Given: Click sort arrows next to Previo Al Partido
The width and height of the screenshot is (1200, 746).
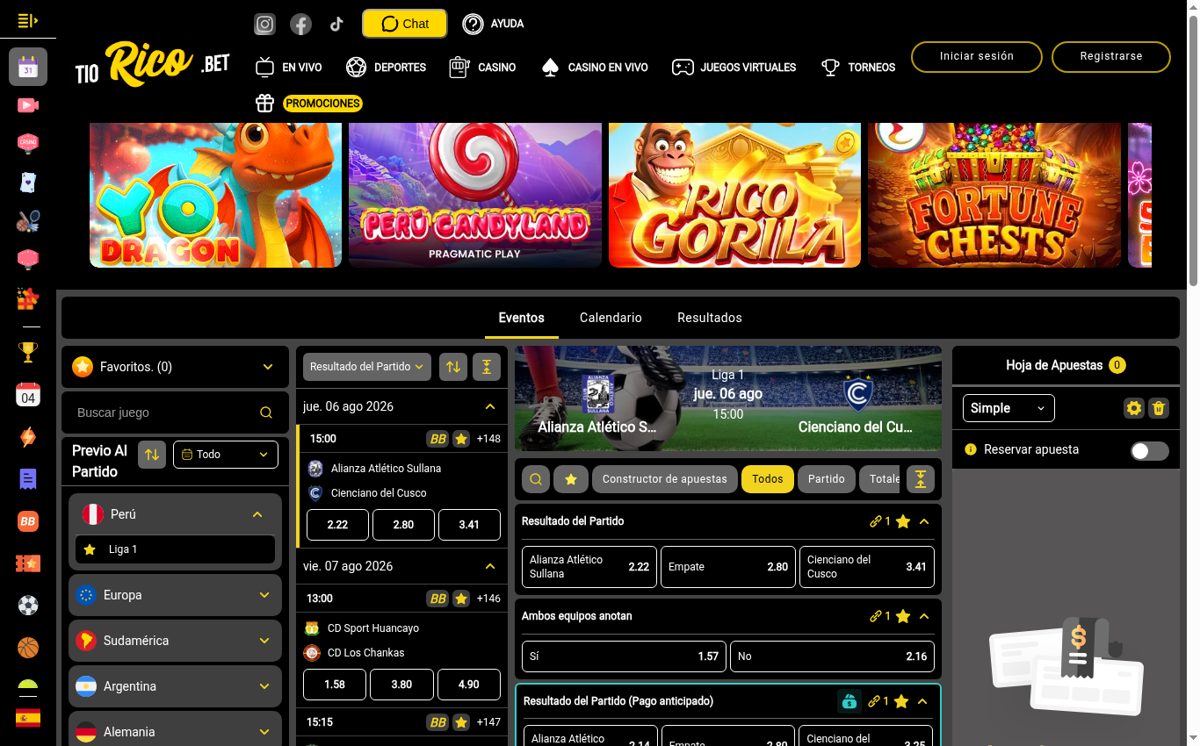Looking at the screenshot, I should tap(152, 454).
